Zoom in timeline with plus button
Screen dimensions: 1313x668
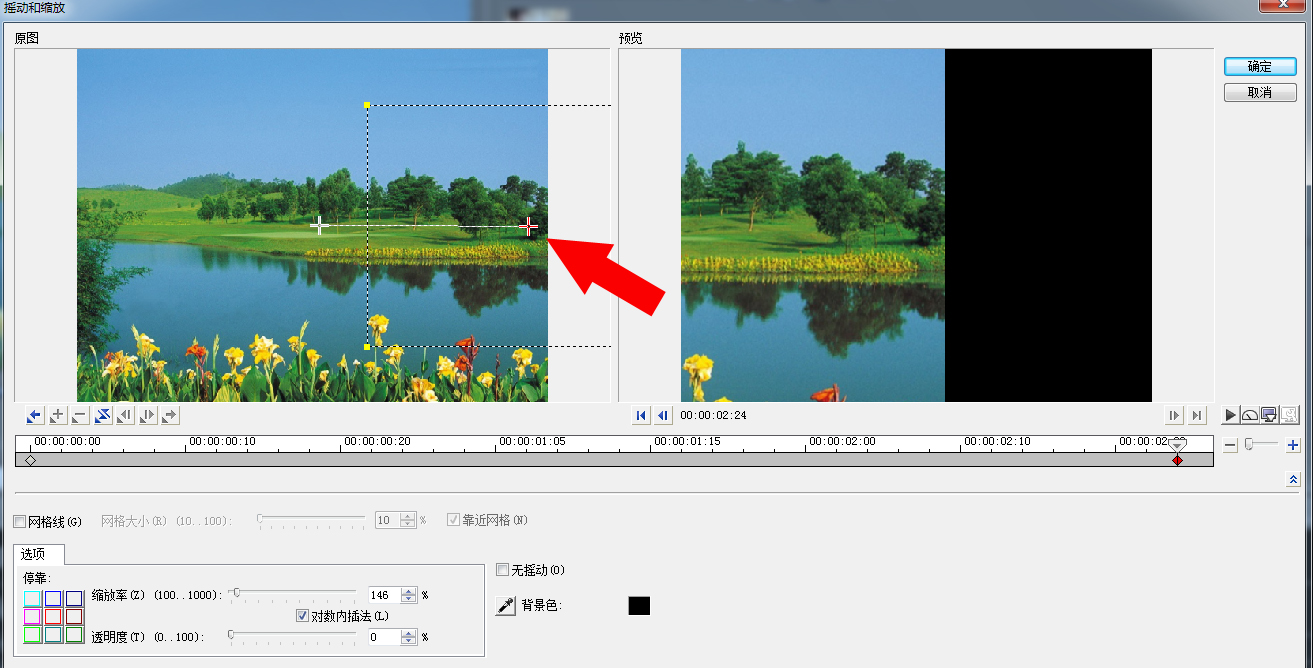tap(1293, 445)
